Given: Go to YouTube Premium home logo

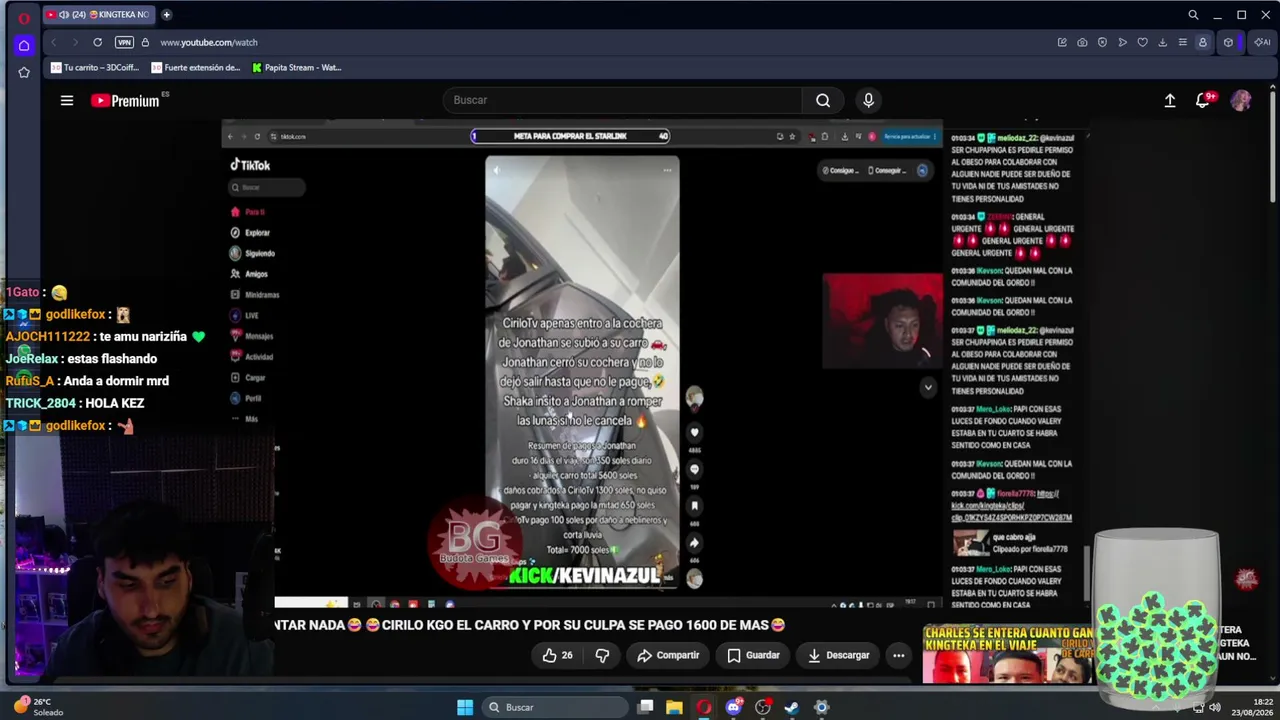Looking at the screenshot, I should (125, 100).
